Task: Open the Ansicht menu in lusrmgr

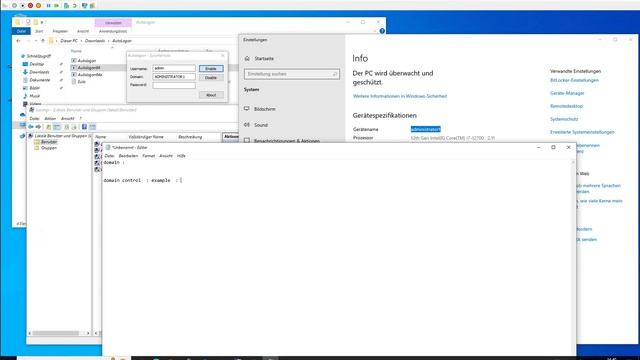Action: (68, 119)
